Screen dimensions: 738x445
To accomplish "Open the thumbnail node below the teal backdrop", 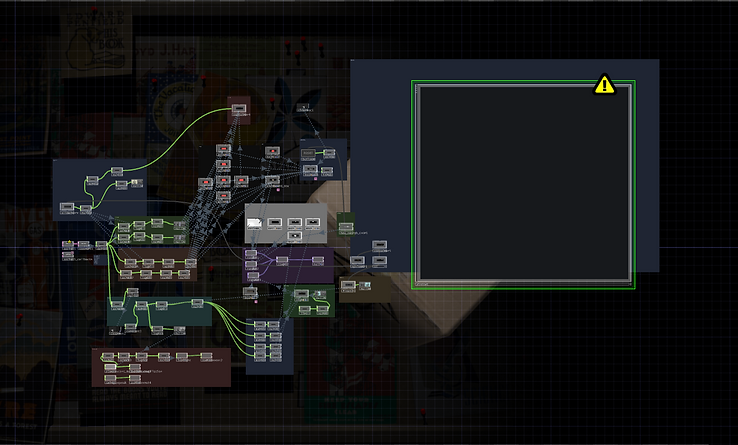I will coord(179,330).
